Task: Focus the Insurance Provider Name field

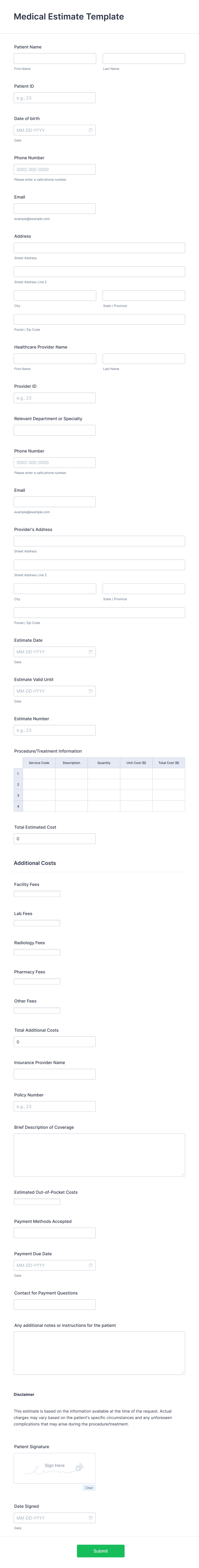Action: 55,1074
